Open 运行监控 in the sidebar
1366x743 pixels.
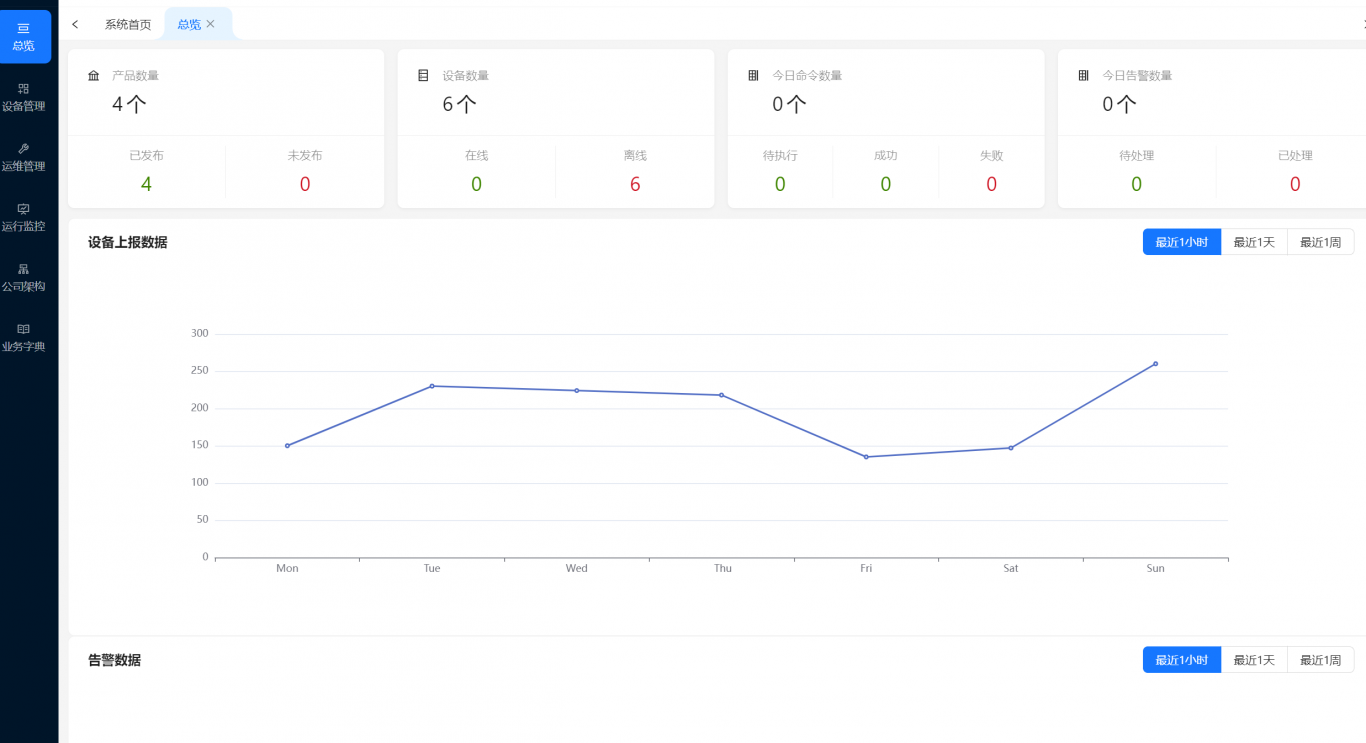[x=24, y=217]
